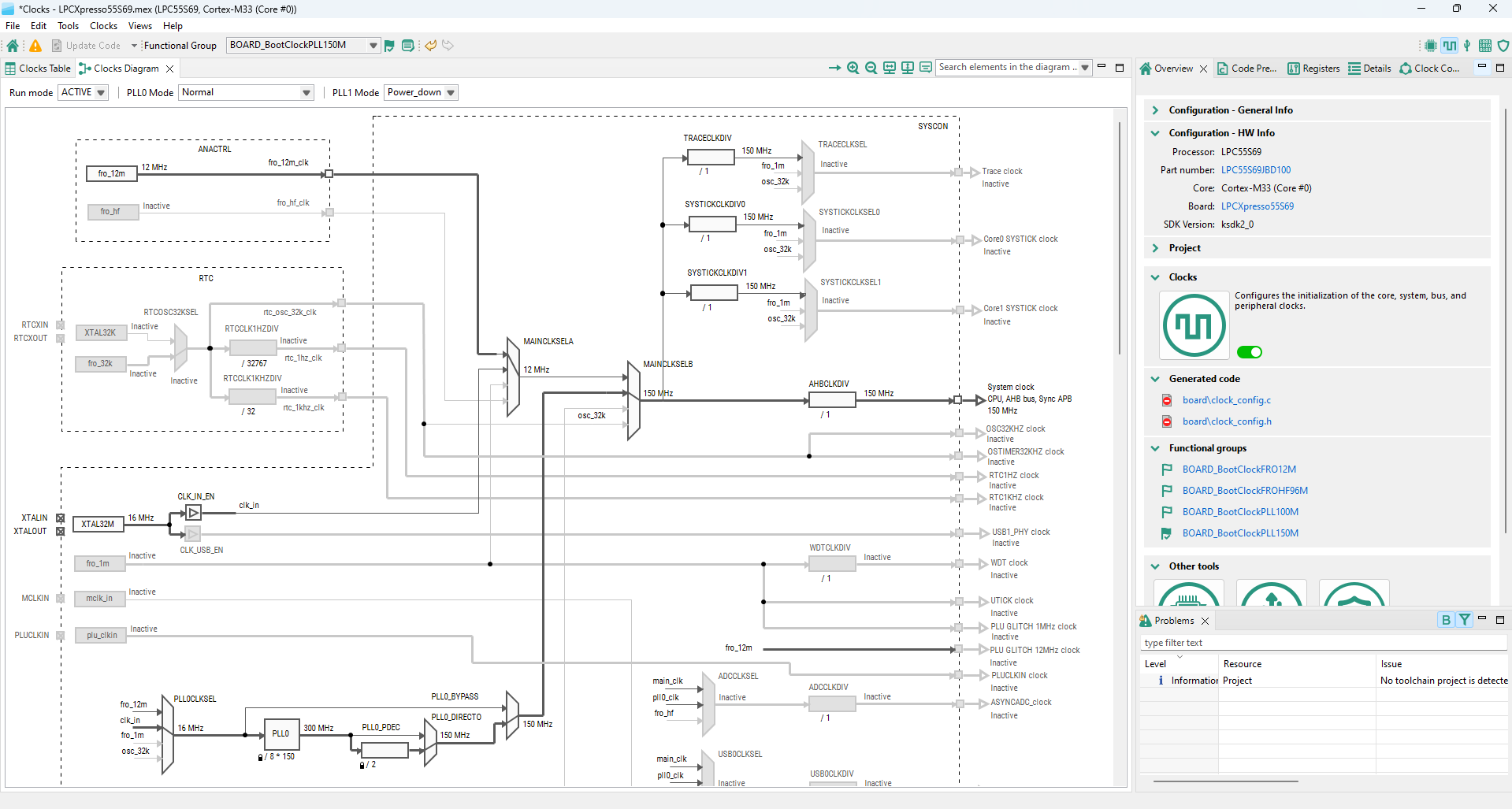
Task: Collapse the Generated code section
Action: coord(1155,379)
